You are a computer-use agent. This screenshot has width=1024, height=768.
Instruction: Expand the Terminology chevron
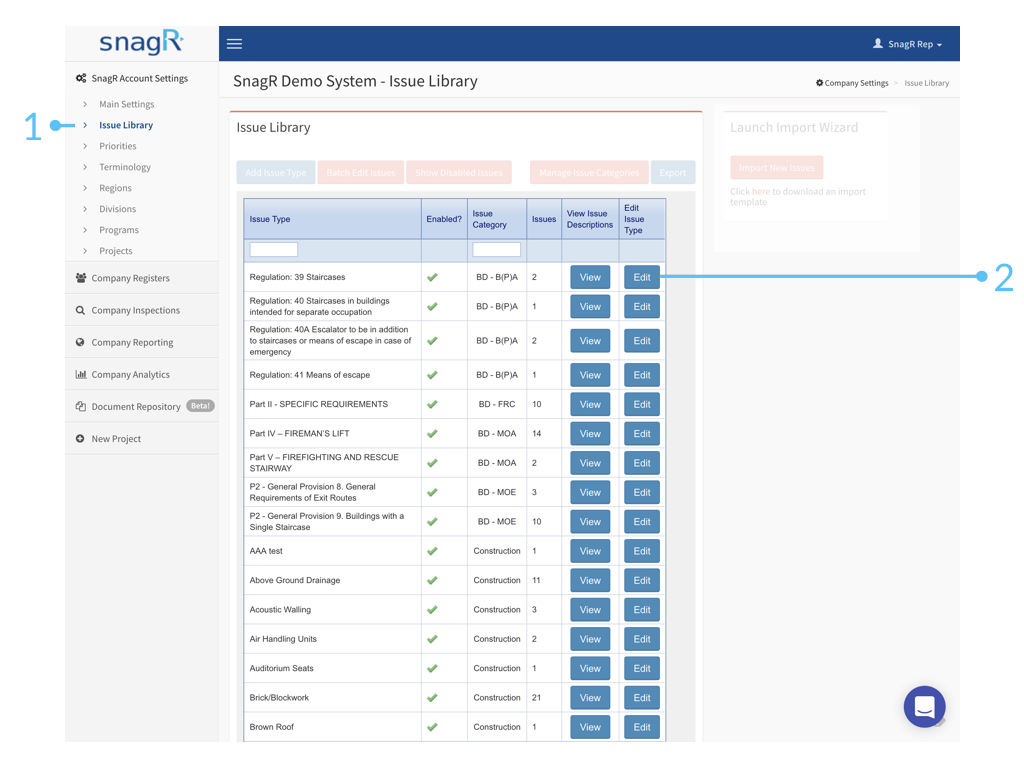85,167
